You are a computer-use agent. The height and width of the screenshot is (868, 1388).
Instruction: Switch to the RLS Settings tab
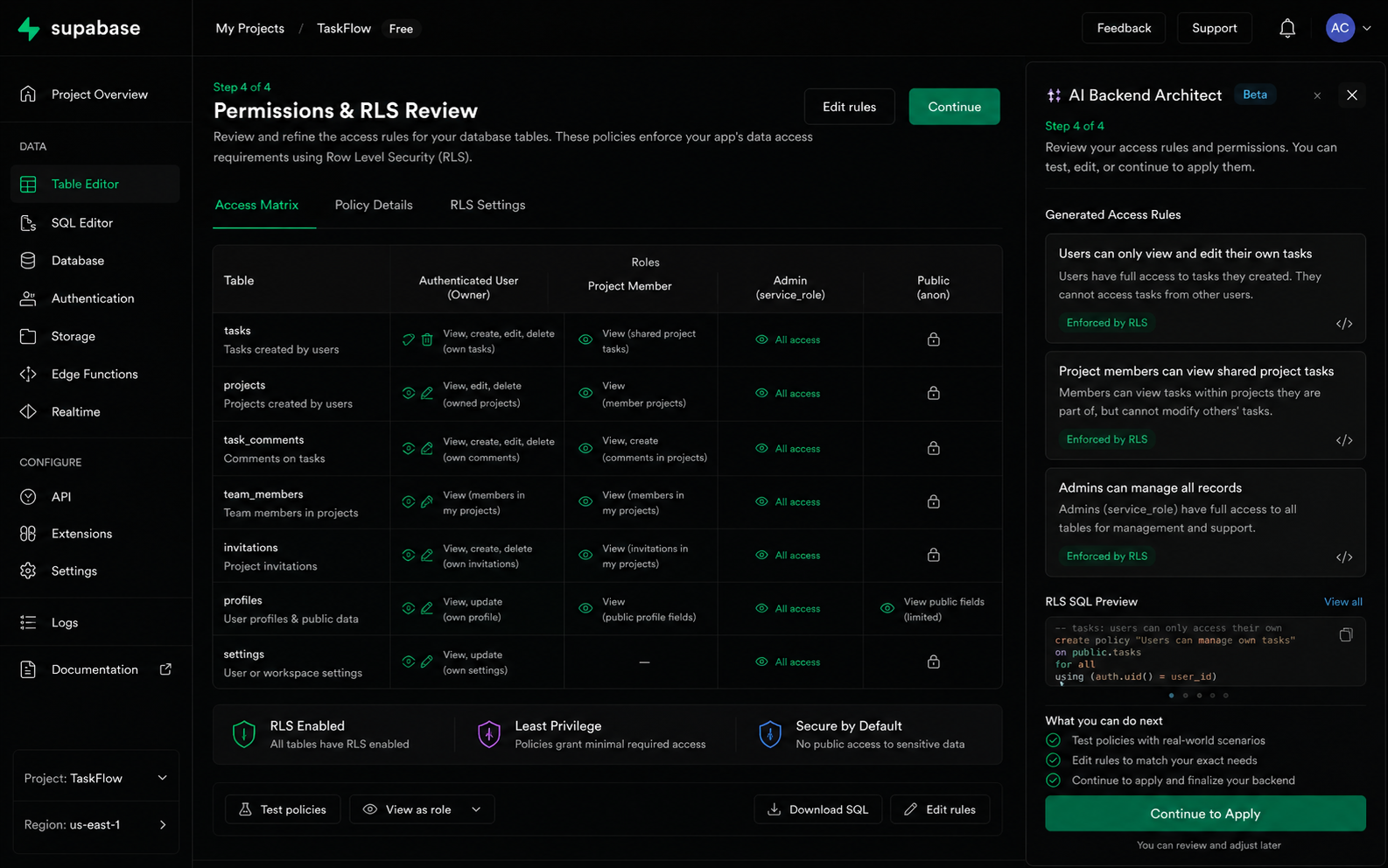(487, 205)
